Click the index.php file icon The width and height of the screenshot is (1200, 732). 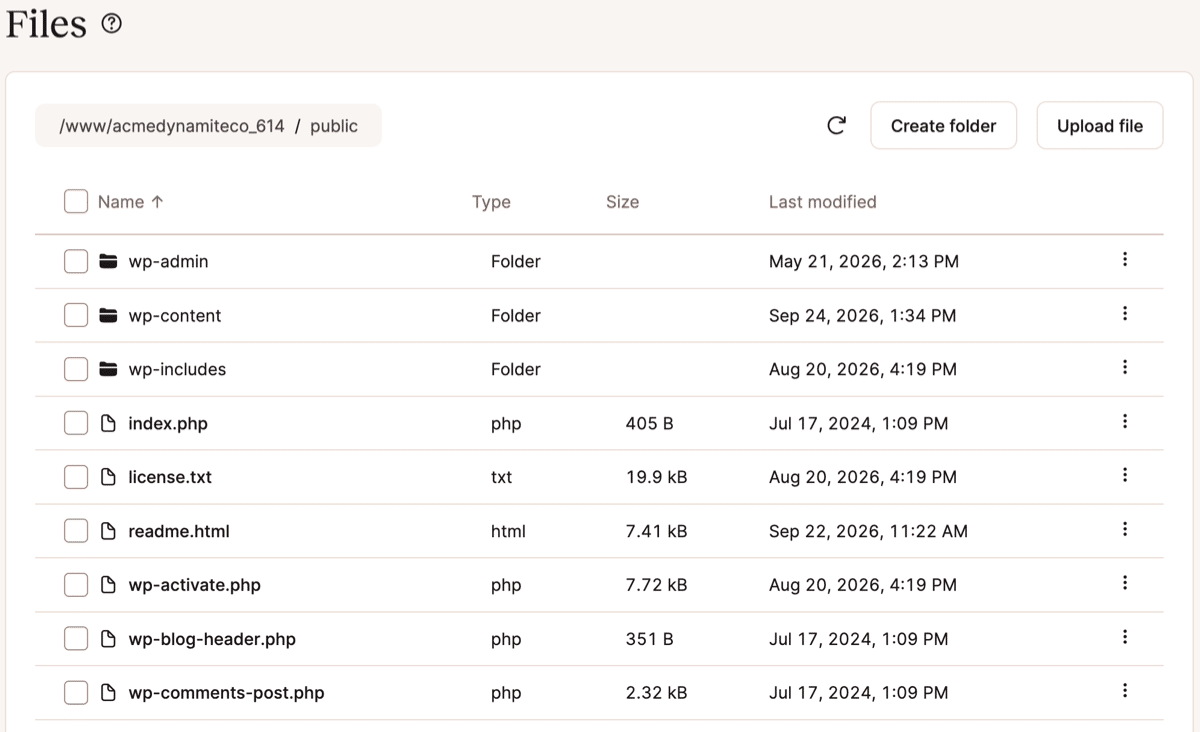(x=108, y=423)
